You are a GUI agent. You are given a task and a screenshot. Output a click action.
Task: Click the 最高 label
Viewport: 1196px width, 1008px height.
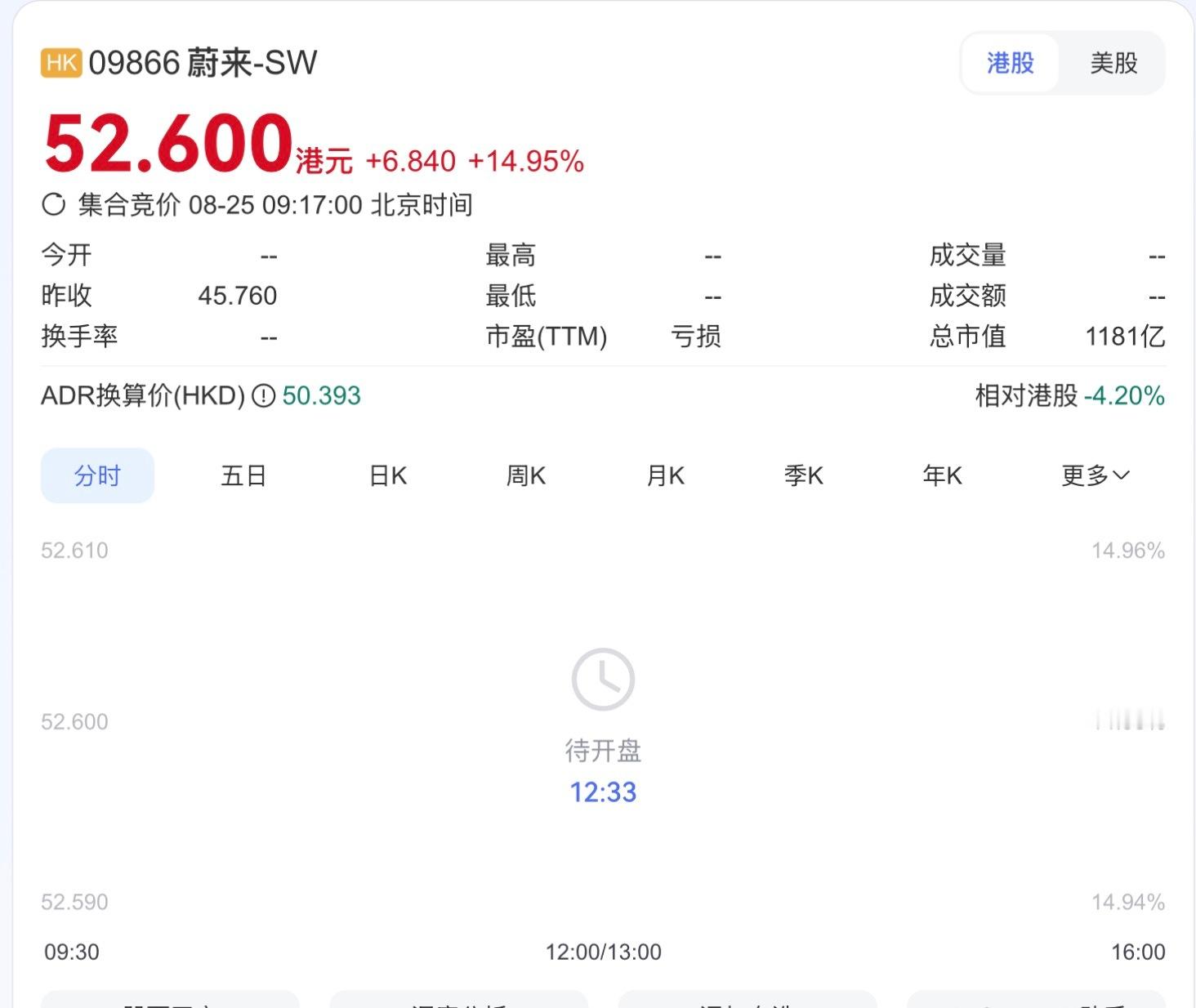point(511,256)
